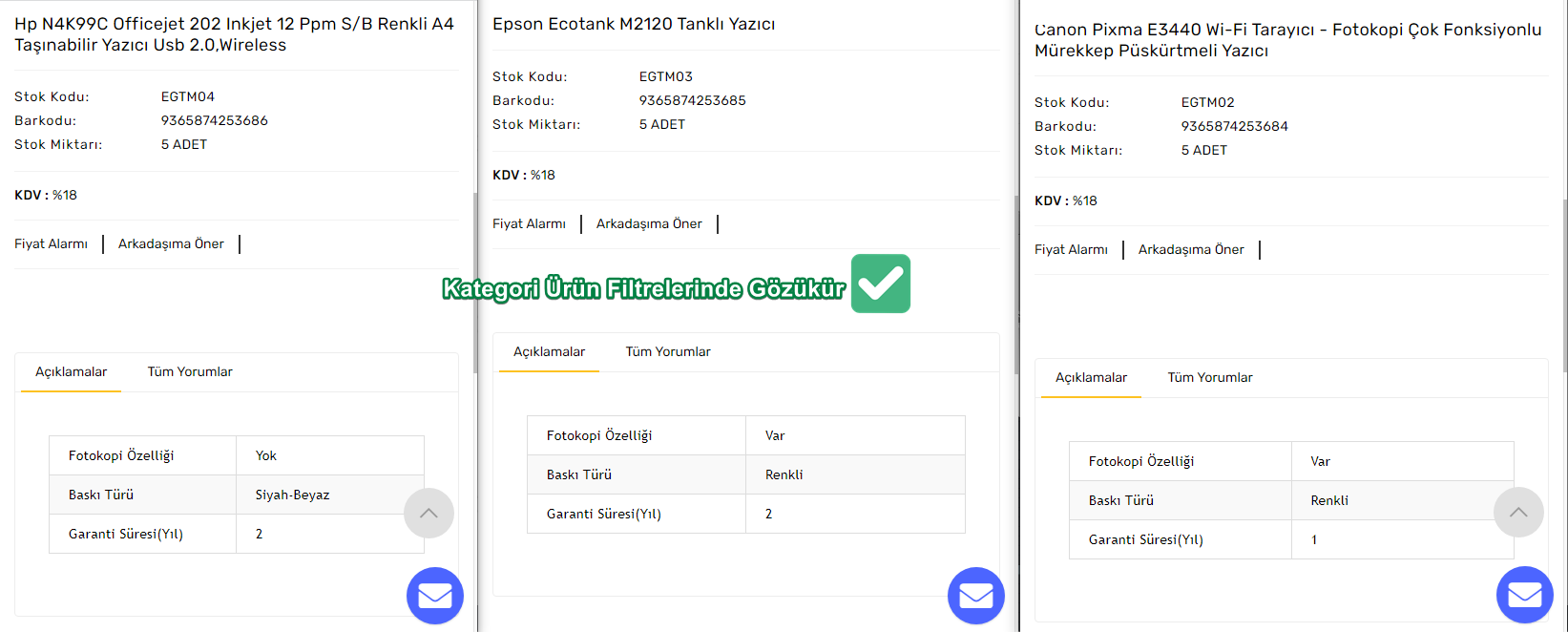Image resolution: width=1568 pixels, height=632 pixels.
Task: Open the mail icon in Canon Pixma panel
Action: pyautogui.click(x=1525, y=596)
